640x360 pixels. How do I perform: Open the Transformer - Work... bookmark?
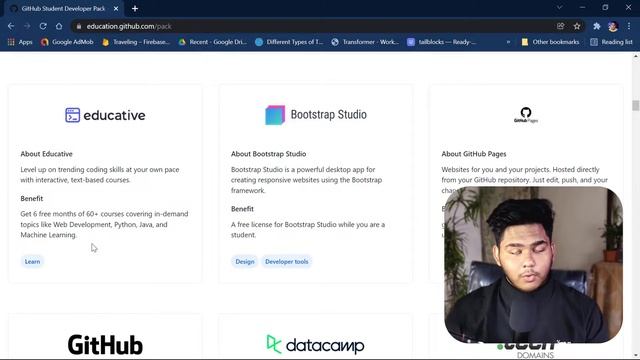pyautogui.click(x=365, y=42)
